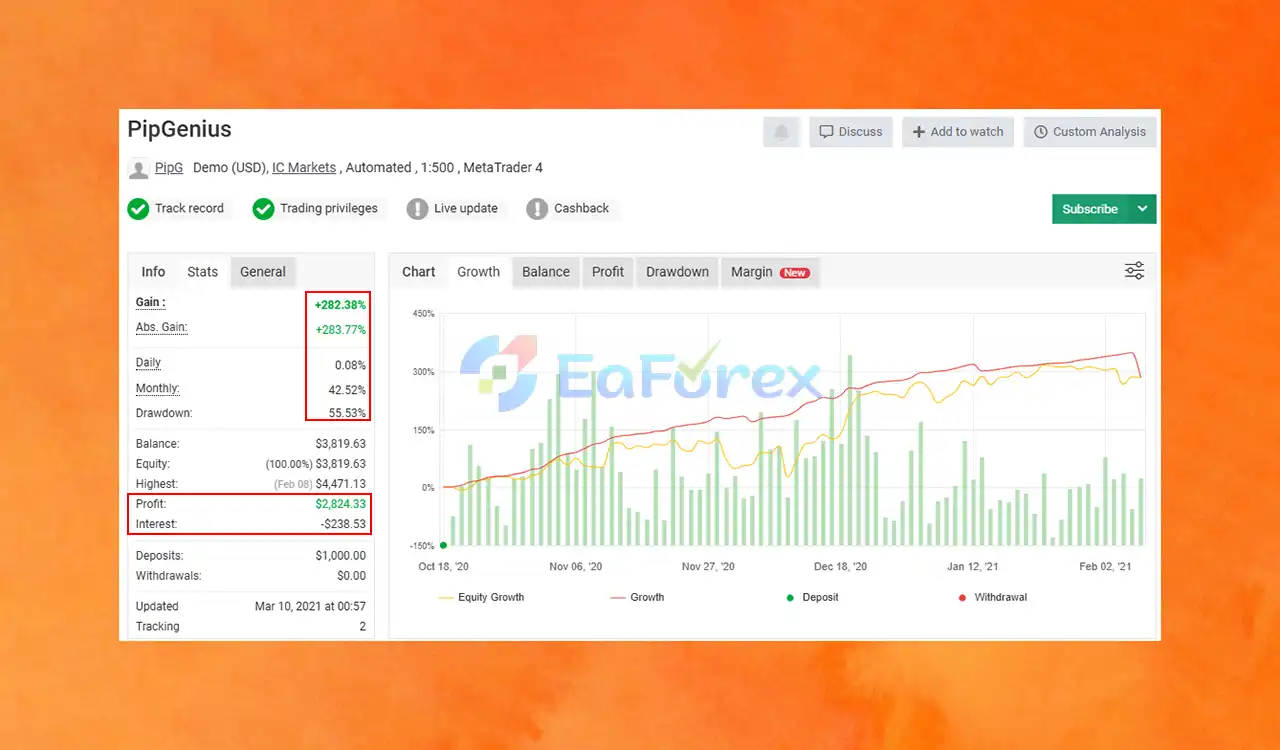Click the Dec 18, '20 axis label
This screenshot has width=1280, height=750.
[840, 566]
